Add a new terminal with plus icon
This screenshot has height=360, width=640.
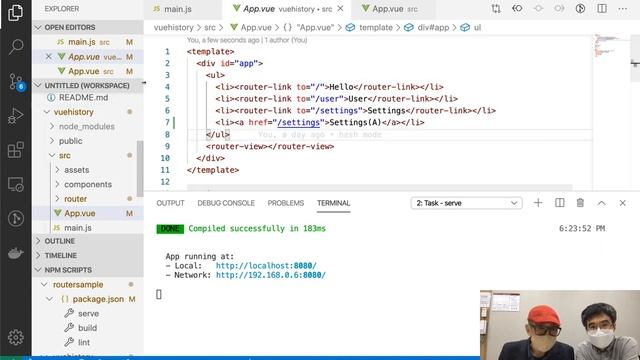(x=538, y=203)
